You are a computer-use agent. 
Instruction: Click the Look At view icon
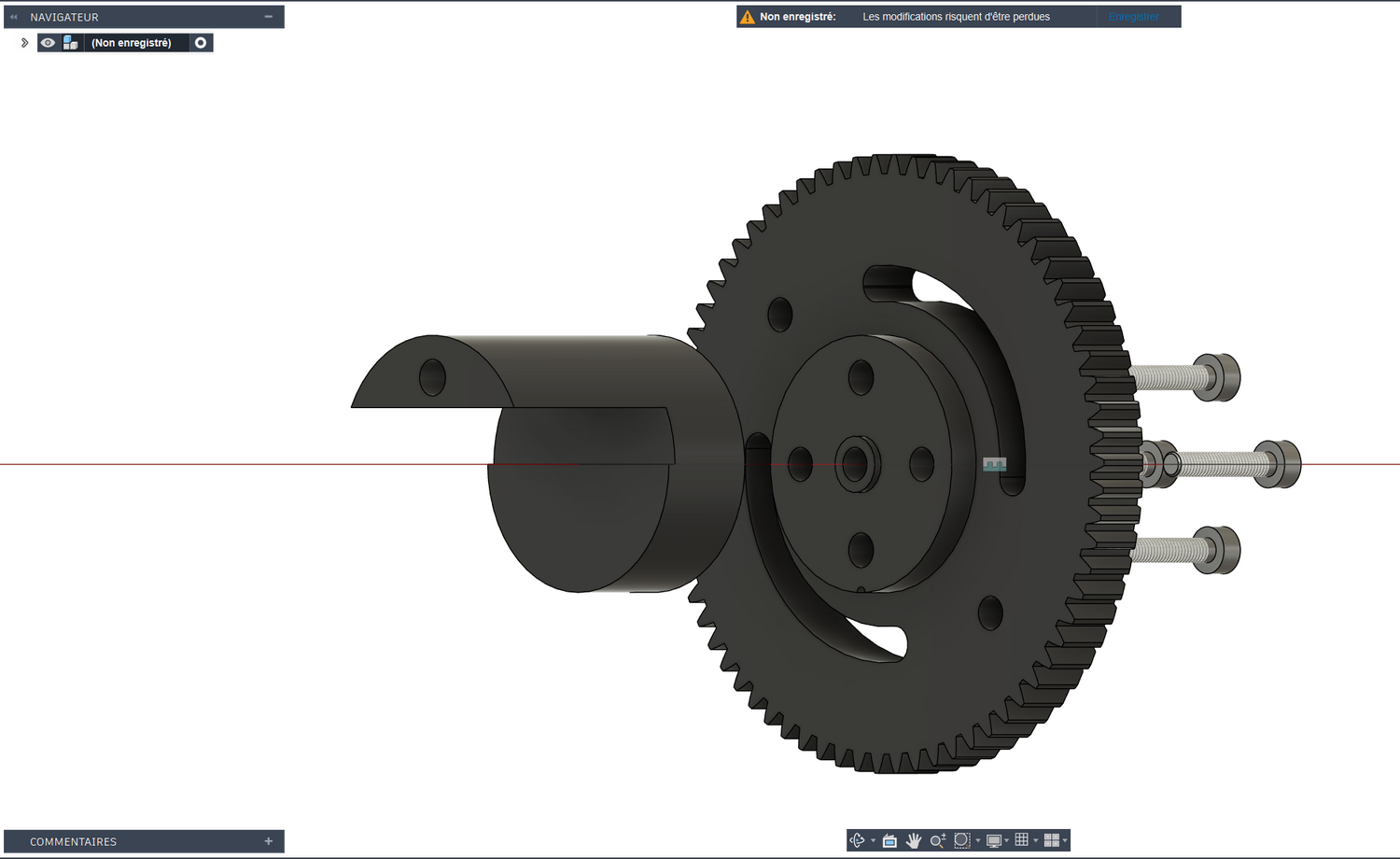[889, 840]
